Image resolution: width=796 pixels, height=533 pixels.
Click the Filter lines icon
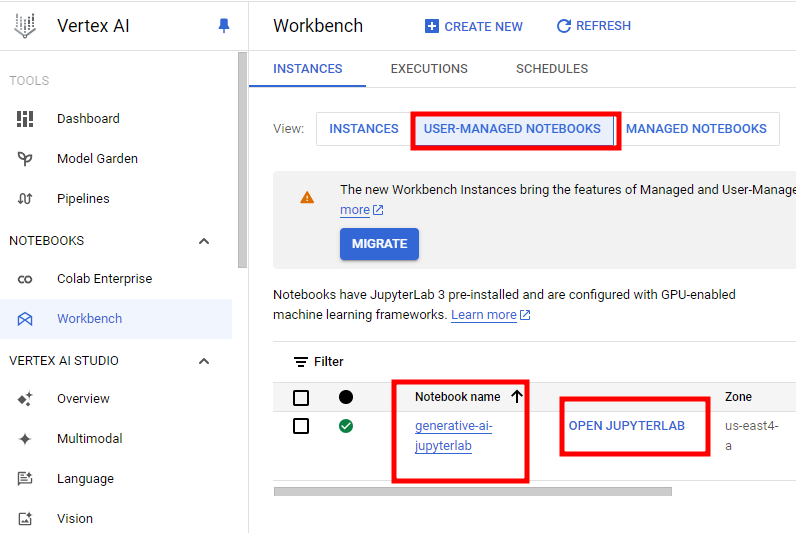tap(301, 362)
